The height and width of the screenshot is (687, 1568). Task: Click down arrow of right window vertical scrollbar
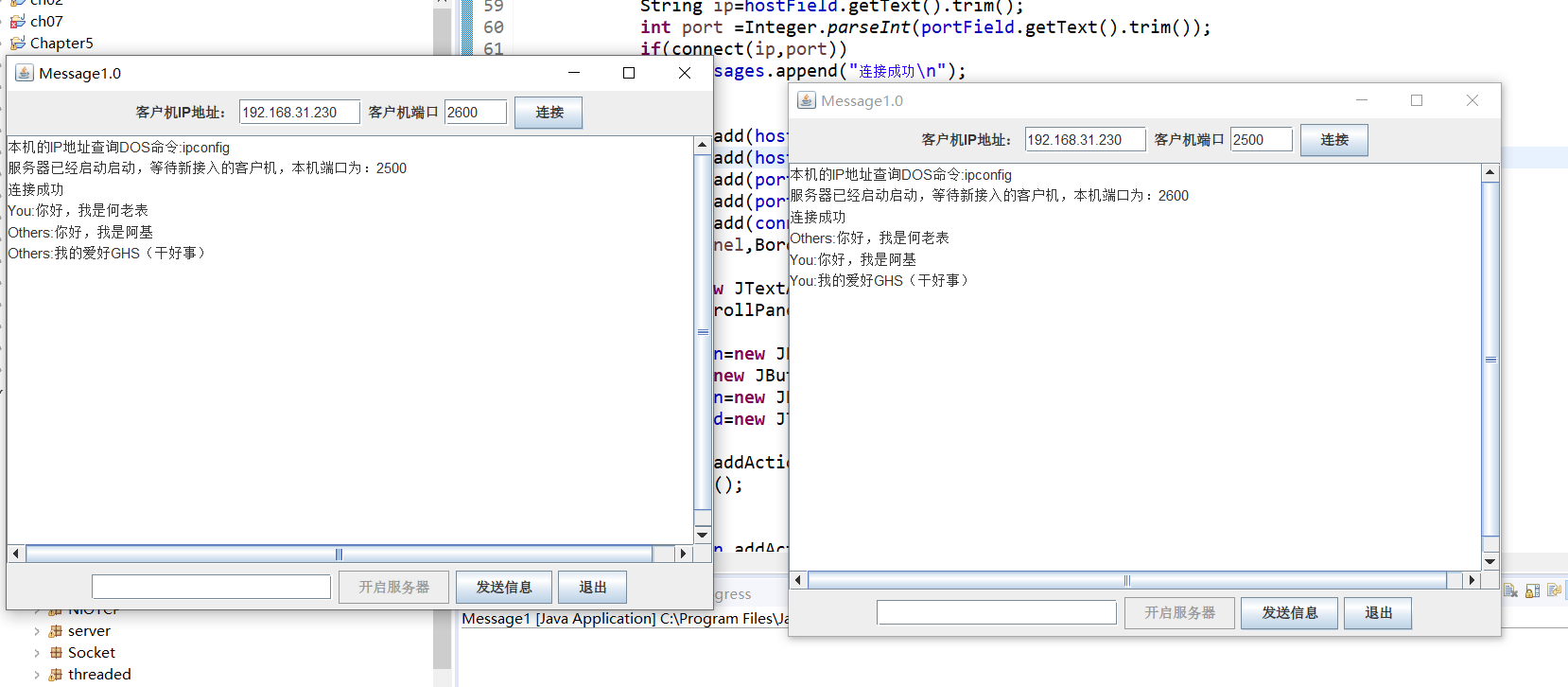coord(1490,561)
